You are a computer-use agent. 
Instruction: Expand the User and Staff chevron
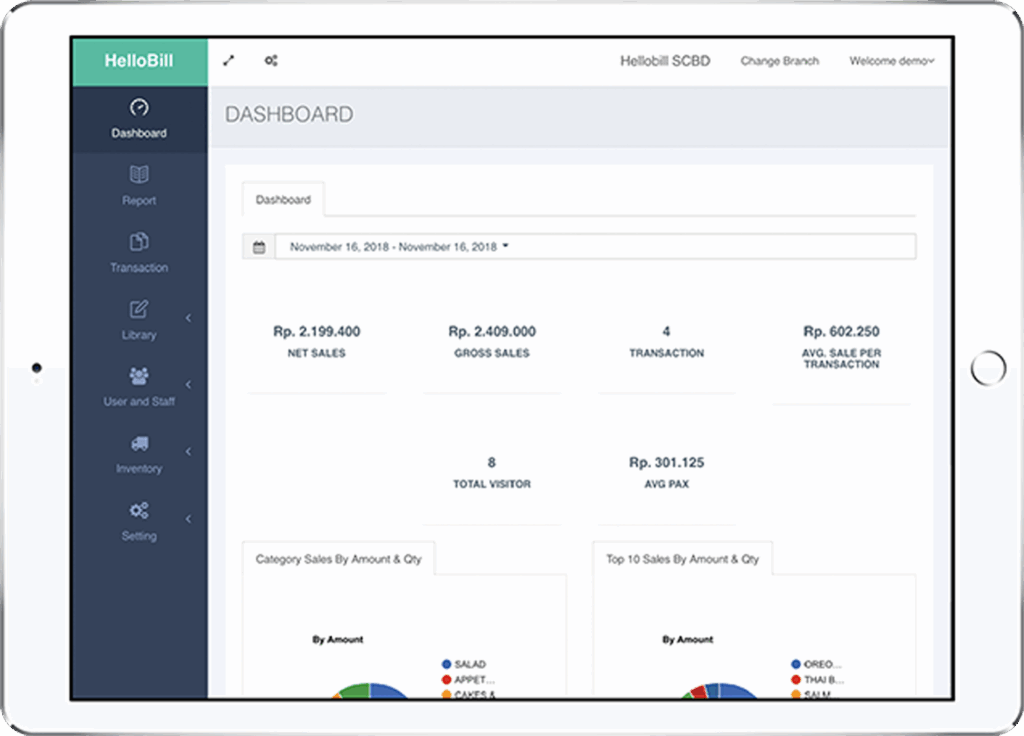(188, 385)
